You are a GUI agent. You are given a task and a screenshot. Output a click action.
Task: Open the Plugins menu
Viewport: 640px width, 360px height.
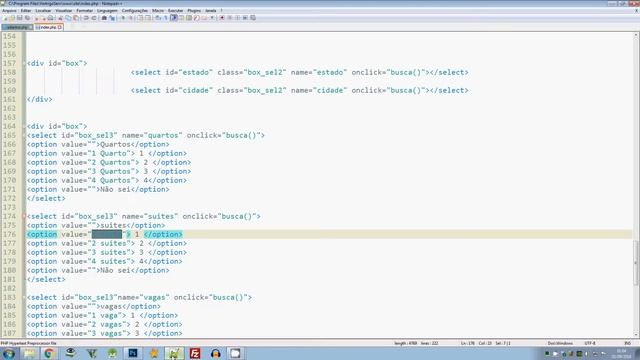point(194,11)
